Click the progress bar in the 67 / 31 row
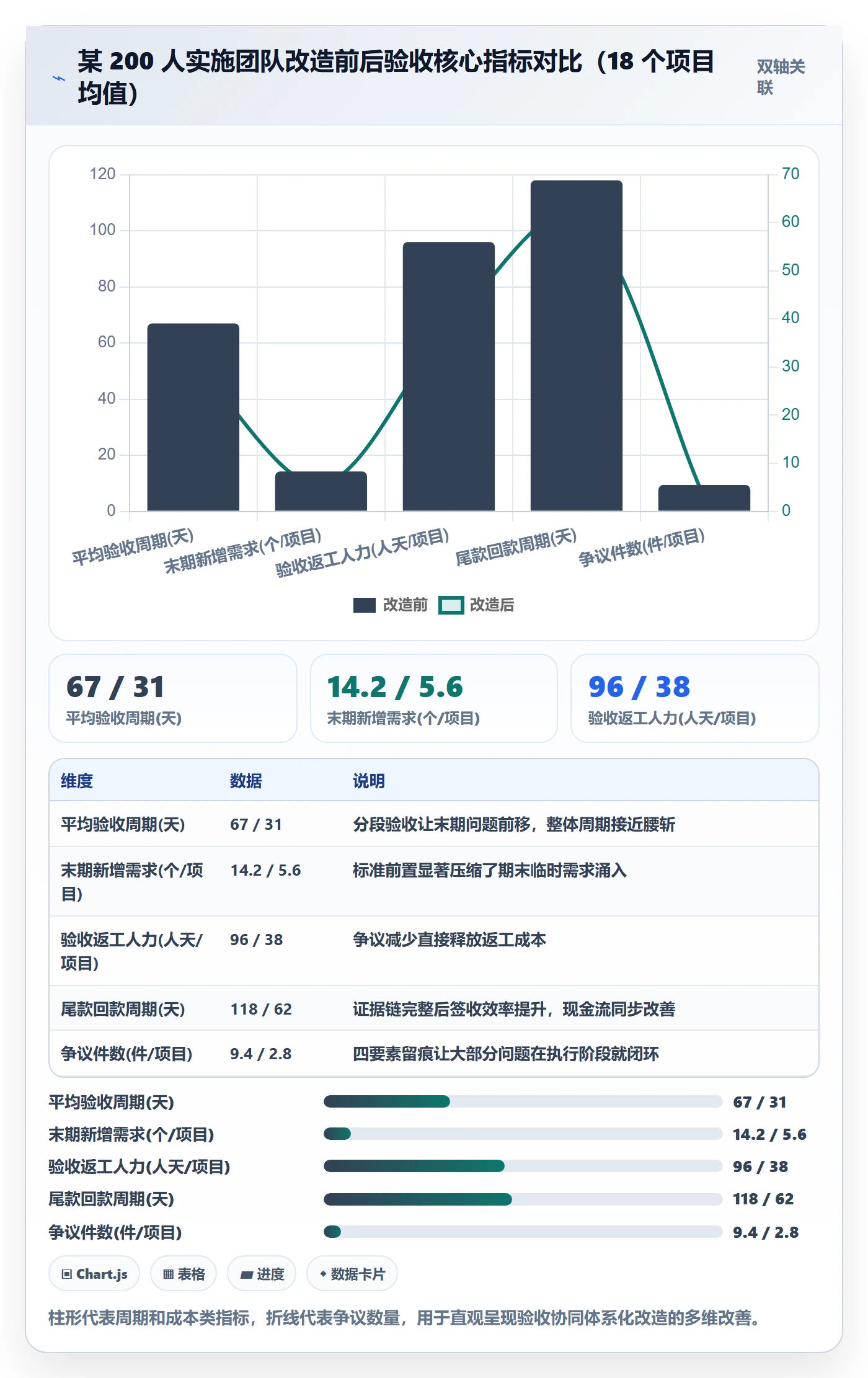The width and height of the screenshot is (868, 1378). point(523,1101)
